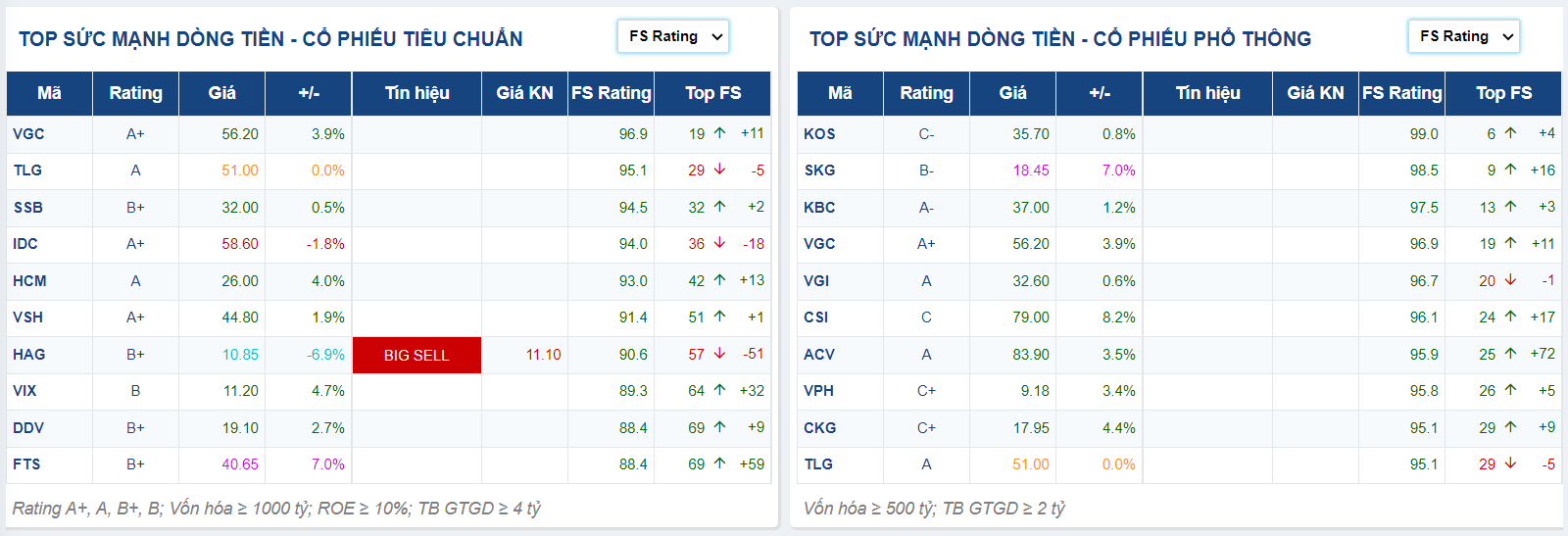Screen dimensions: 1568x536
Task: Click the BIG SELL signal for HAG
Action: 416,355
